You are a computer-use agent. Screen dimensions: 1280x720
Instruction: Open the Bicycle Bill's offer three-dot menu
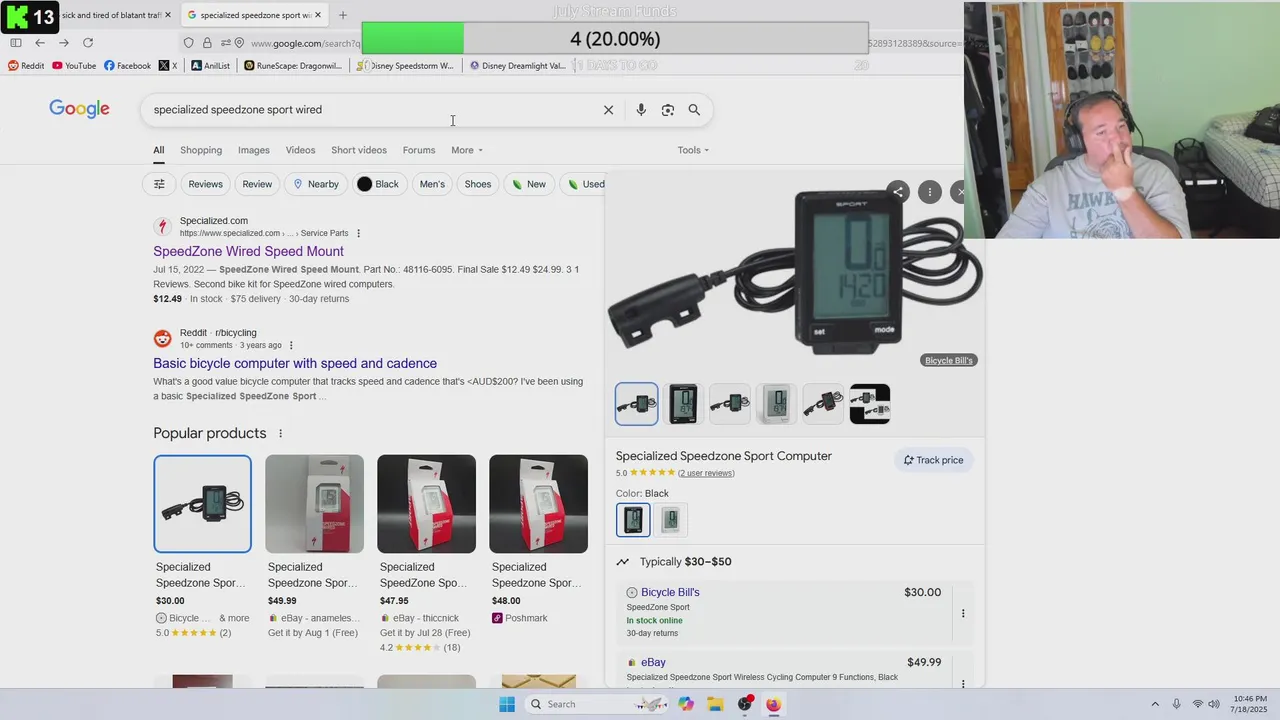(x=963, y=614)
